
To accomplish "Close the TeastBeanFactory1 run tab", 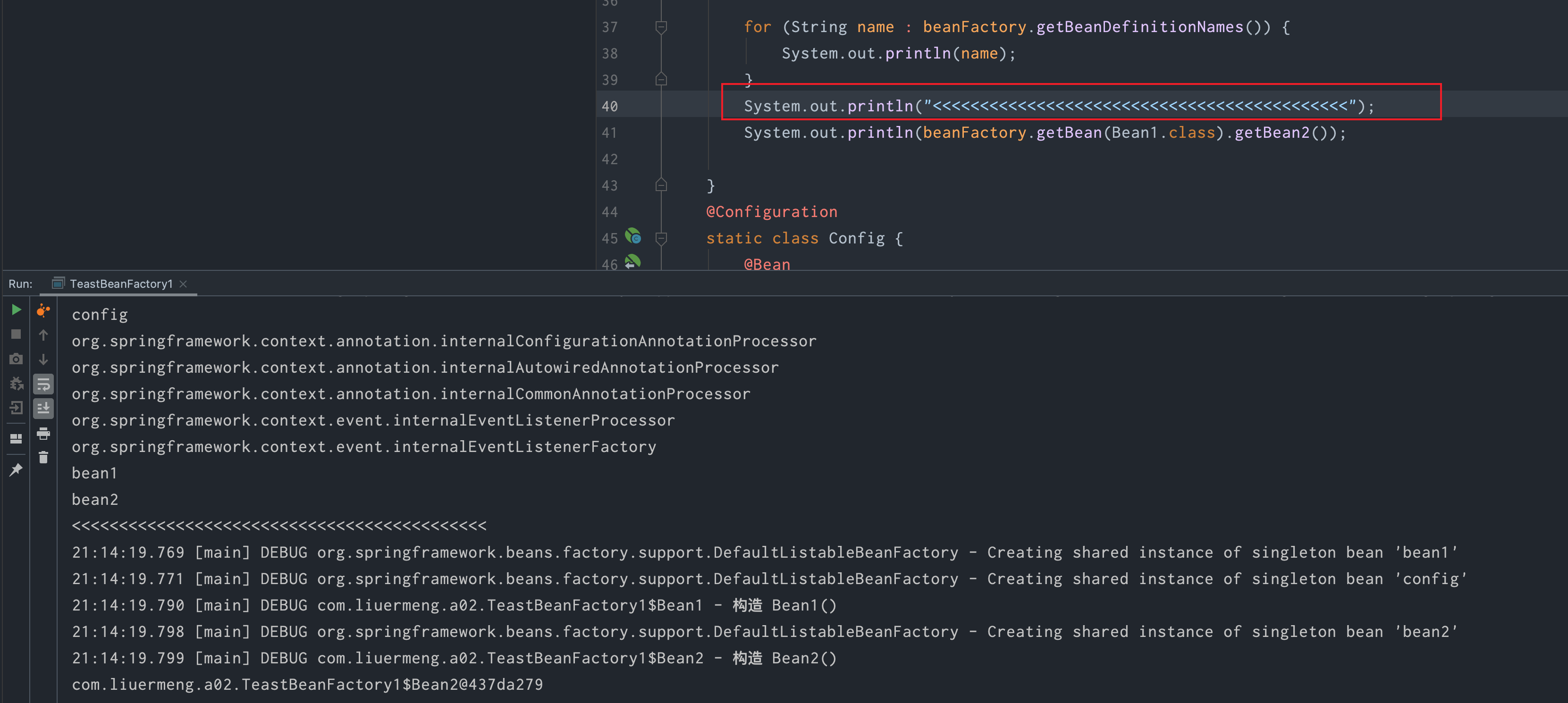I will [183, 284].
